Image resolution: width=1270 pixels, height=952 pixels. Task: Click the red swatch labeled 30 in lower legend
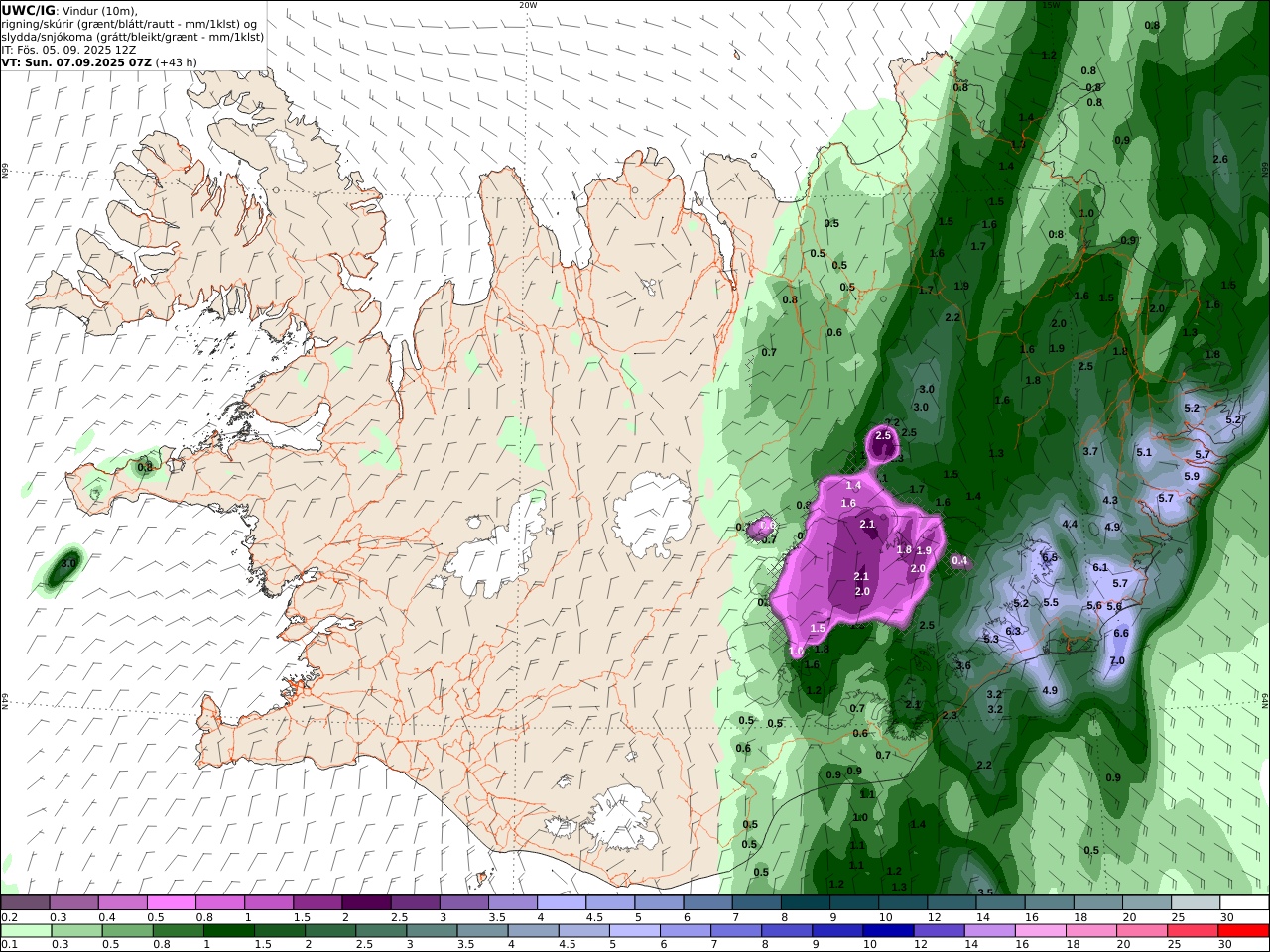pyautogui.click(x=1244, y=931)
